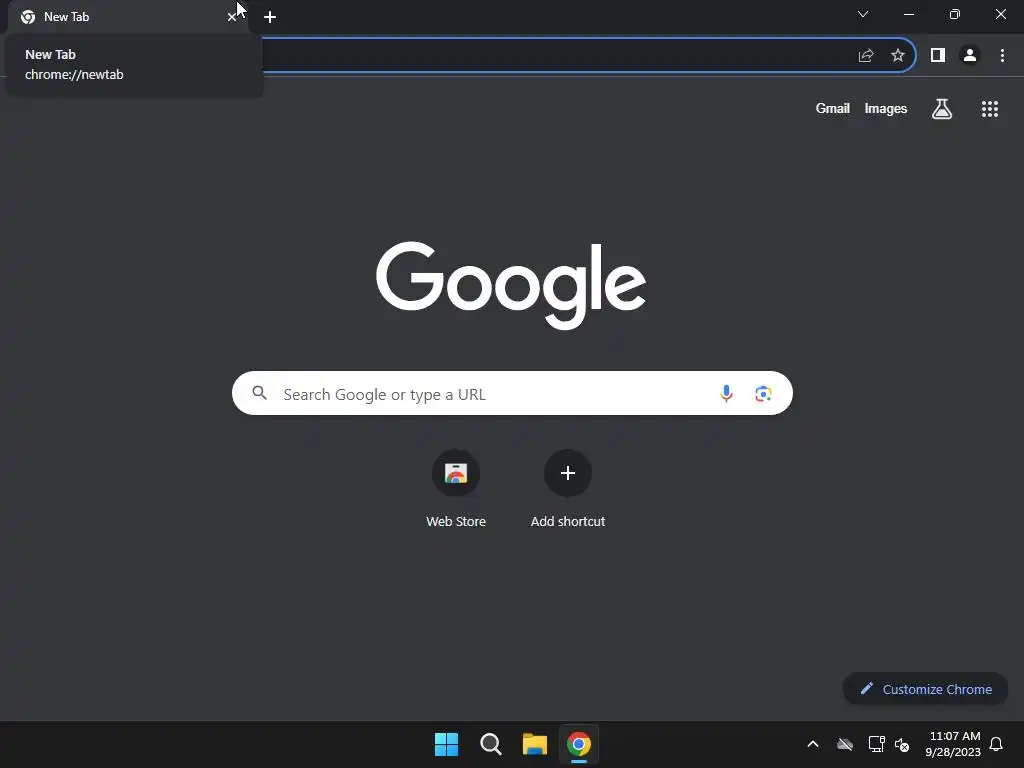Bookmark this tab with the star icon

[x=898, y=56]
